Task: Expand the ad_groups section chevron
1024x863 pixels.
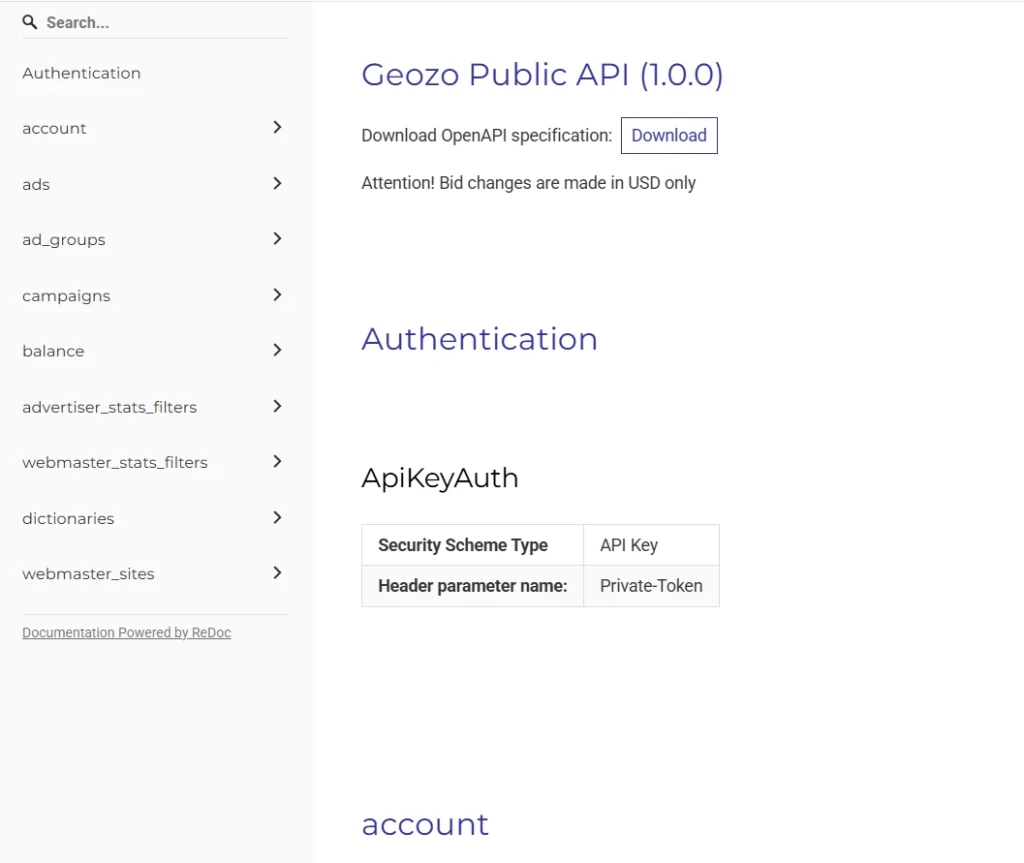Action: pos(278,238)
